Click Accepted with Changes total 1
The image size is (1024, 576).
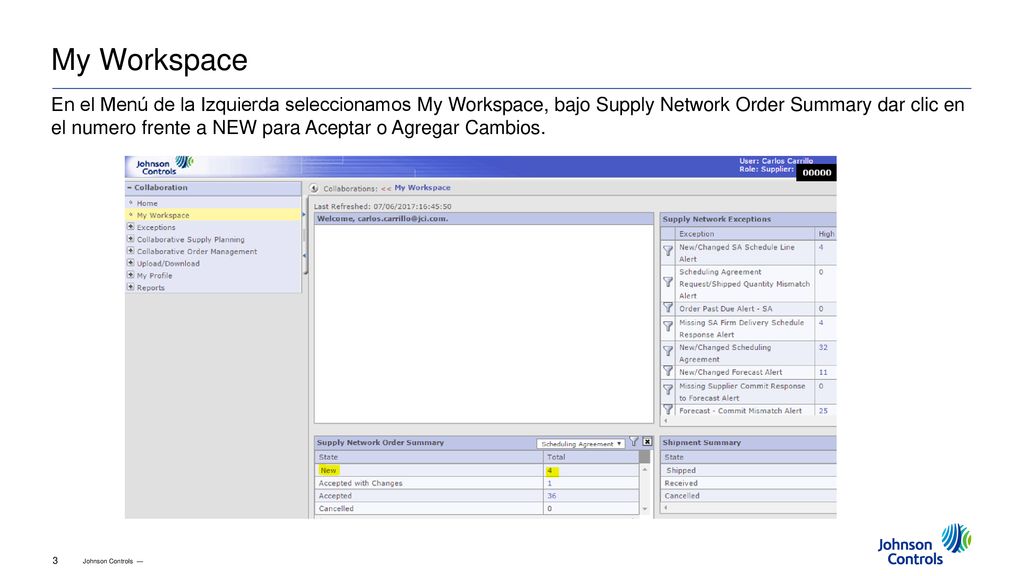(x=549, y=483)
